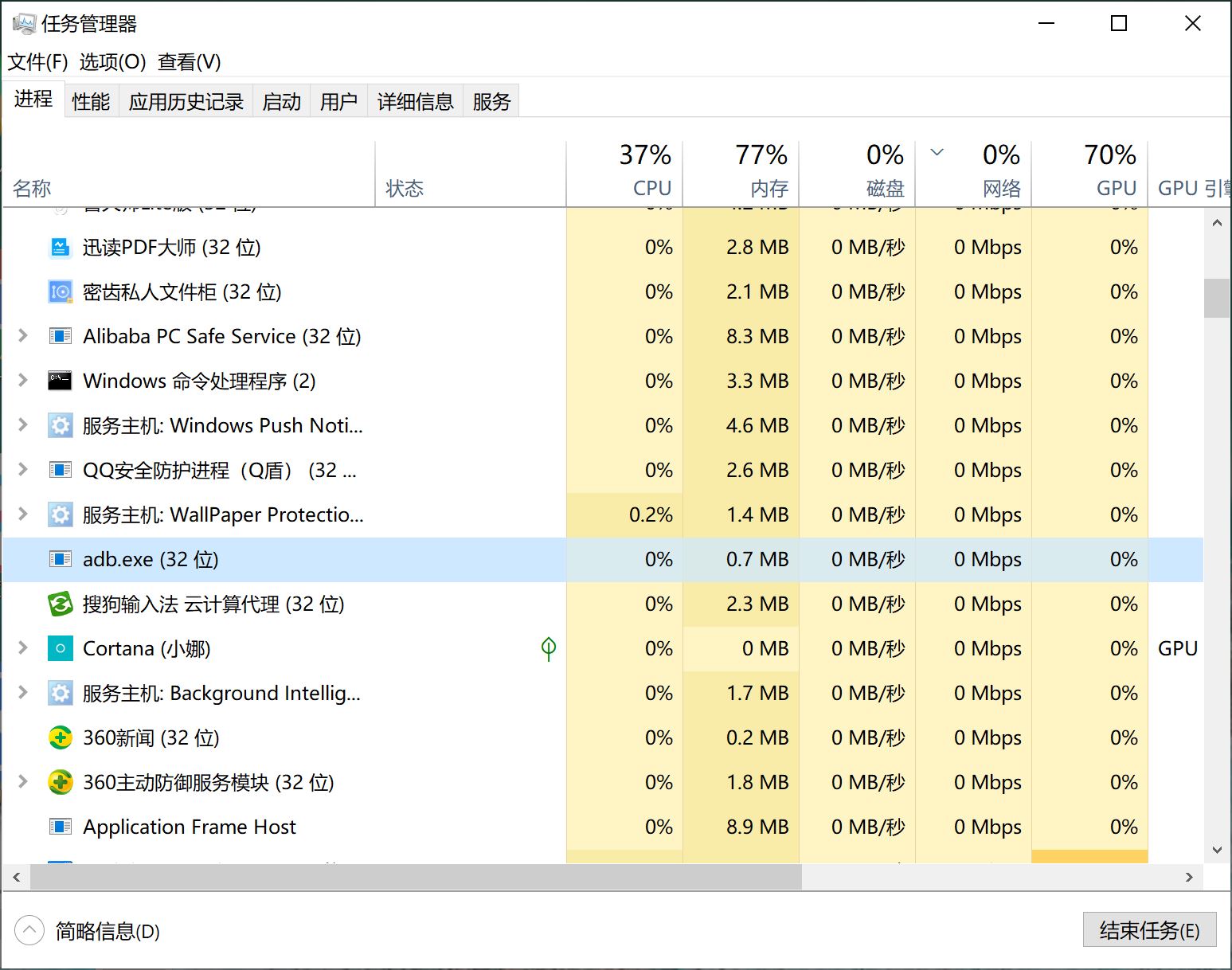Expand 服务主机: Background Intellig group
1232x970 pixels.
tap(23, 693)
